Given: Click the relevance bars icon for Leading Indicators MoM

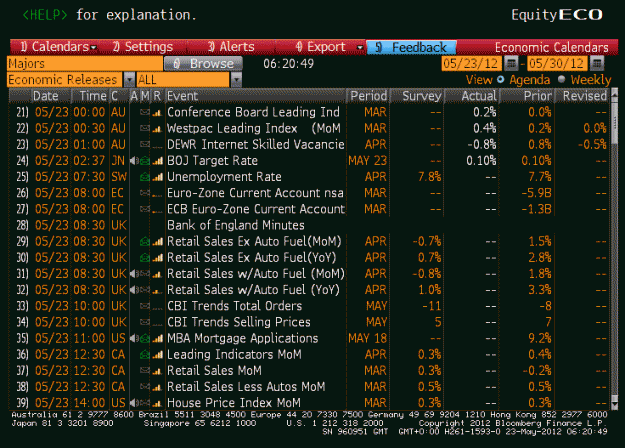Looking at the screenshot, I should pyautogui.click(x=158, y=354).
